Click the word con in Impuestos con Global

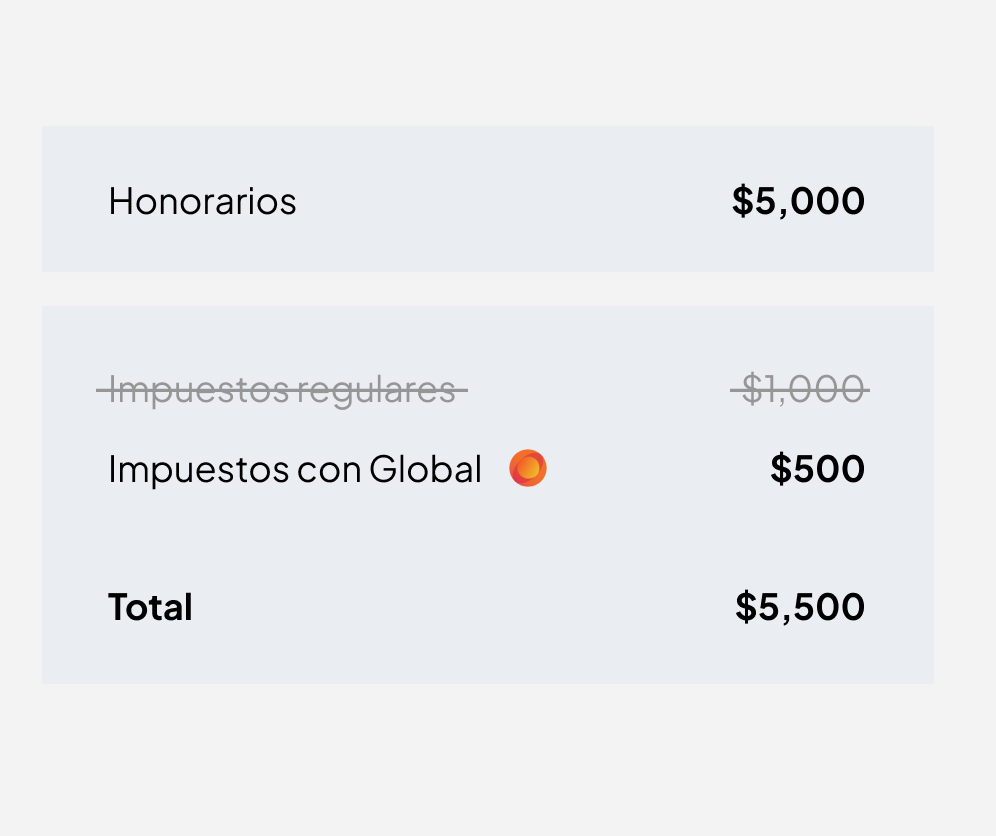tap(328, 469)
